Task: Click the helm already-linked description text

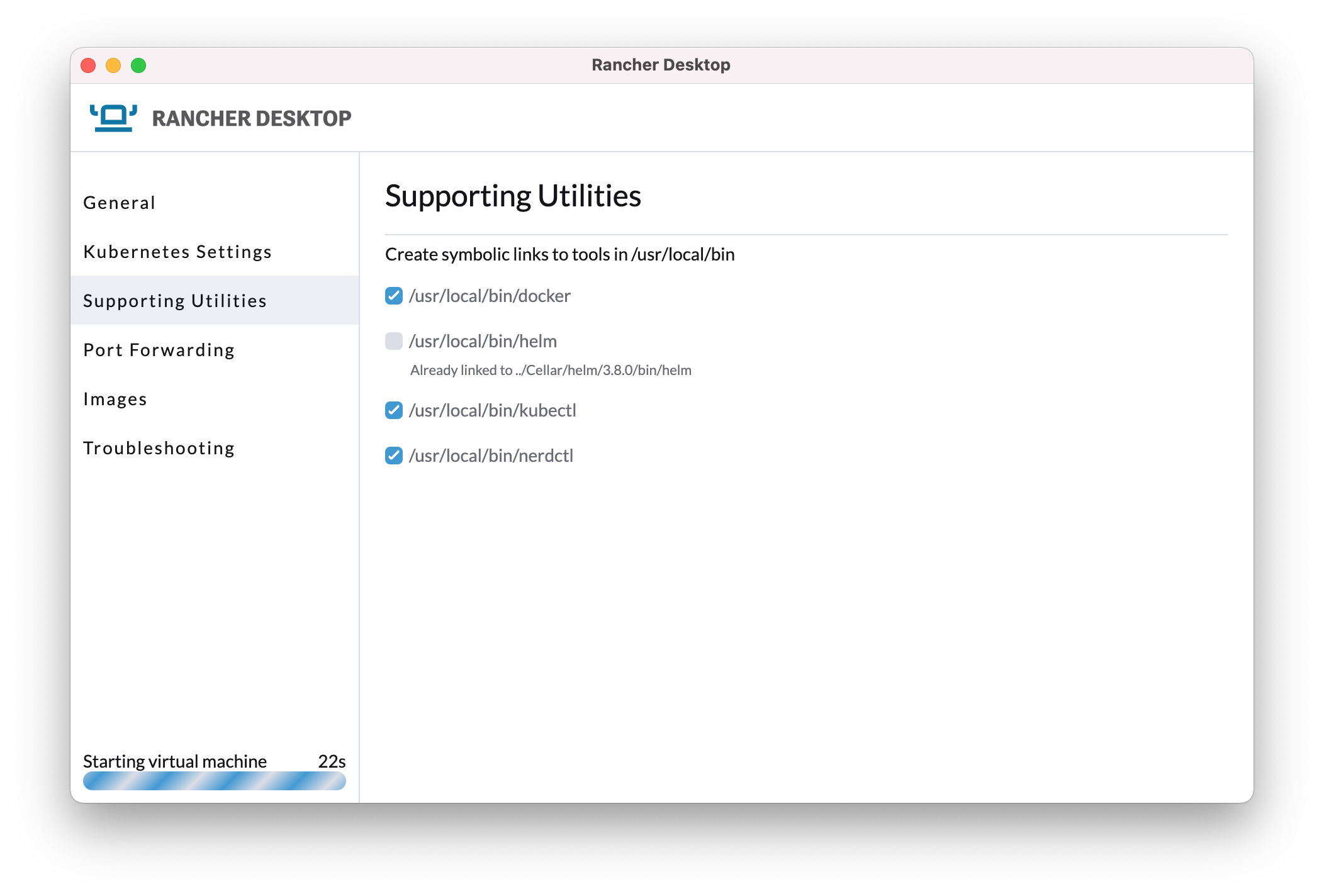Action: tap(550, 370)
